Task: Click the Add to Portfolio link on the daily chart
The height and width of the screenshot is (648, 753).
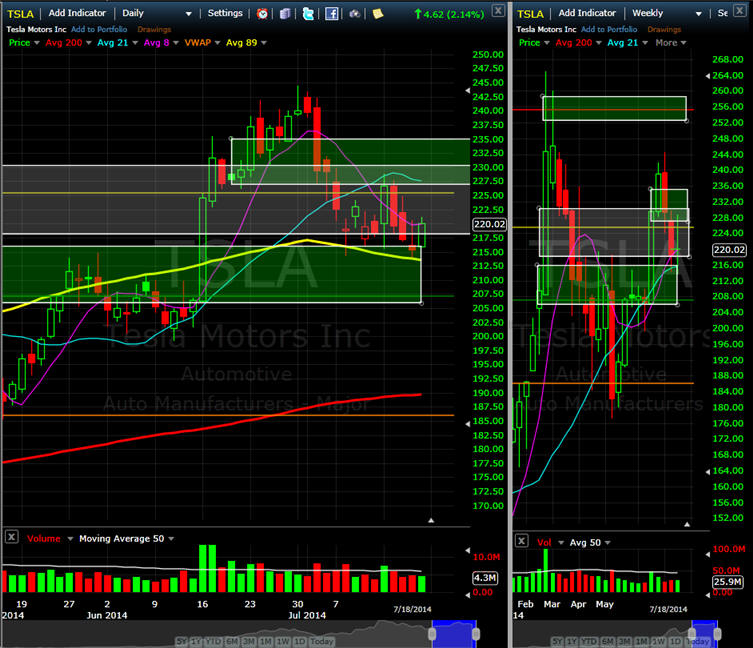Action: point(99,29)
